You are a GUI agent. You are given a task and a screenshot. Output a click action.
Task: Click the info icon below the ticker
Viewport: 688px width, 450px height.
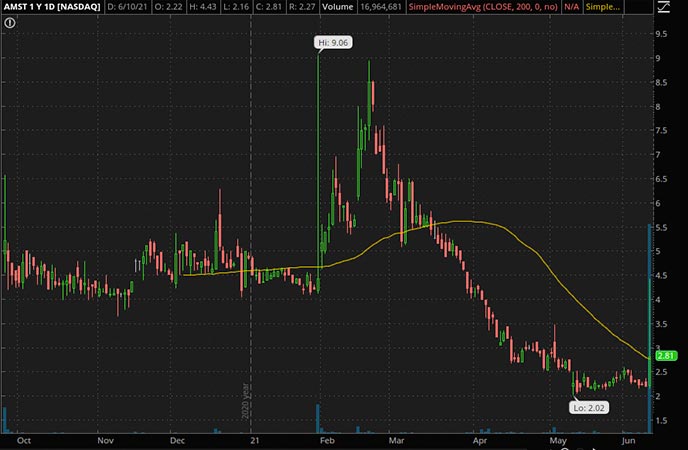coord(9,23)
